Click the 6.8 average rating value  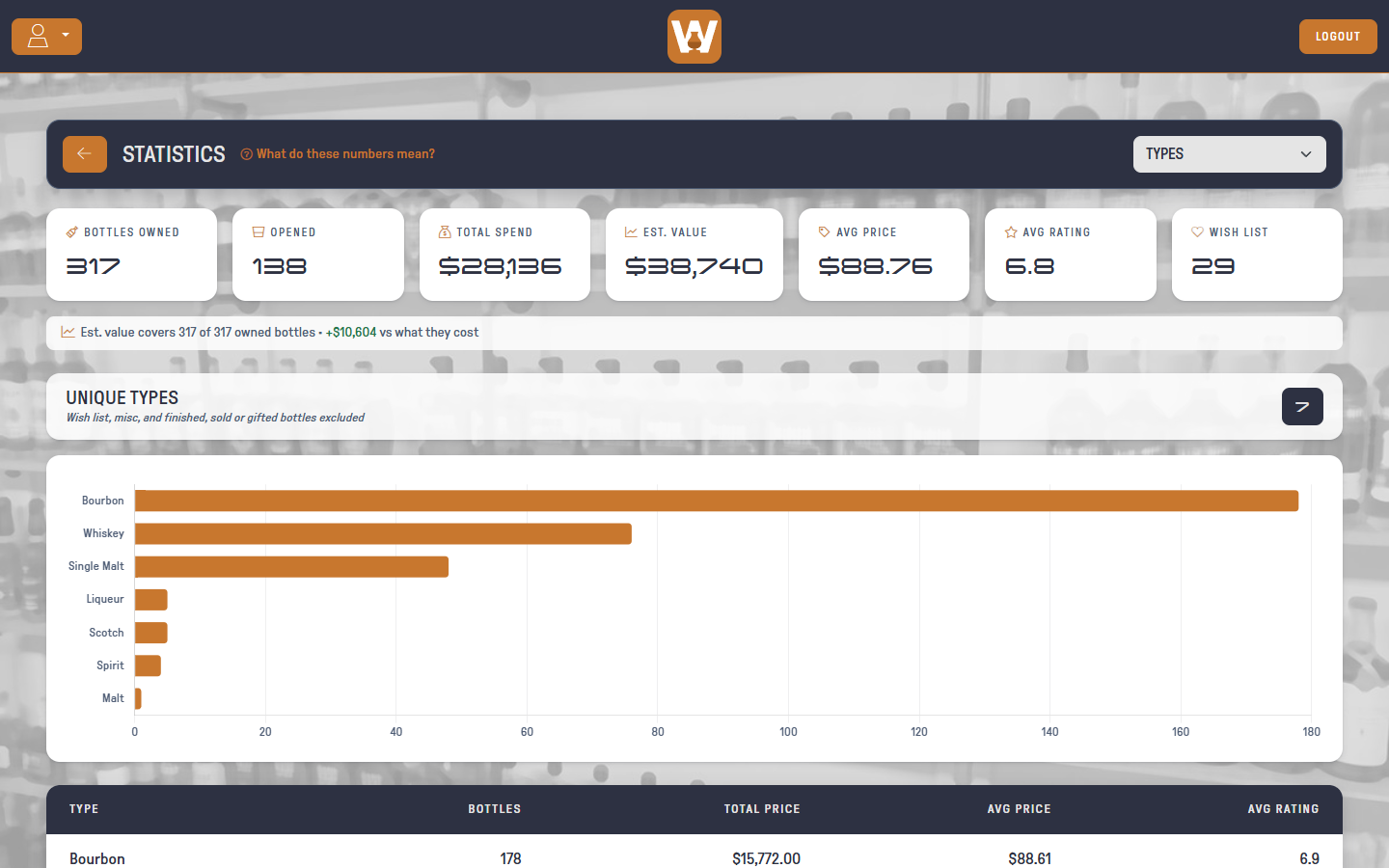pos(1029,266)
